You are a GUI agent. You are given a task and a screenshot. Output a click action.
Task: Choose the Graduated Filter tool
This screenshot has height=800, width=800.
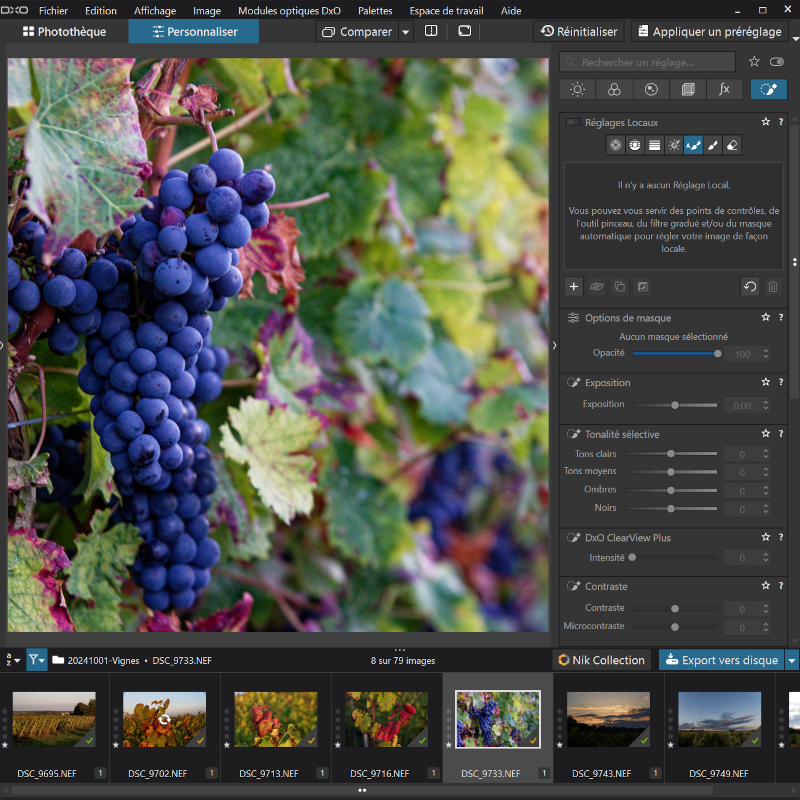pyautogui.click(x=654, y=145)
